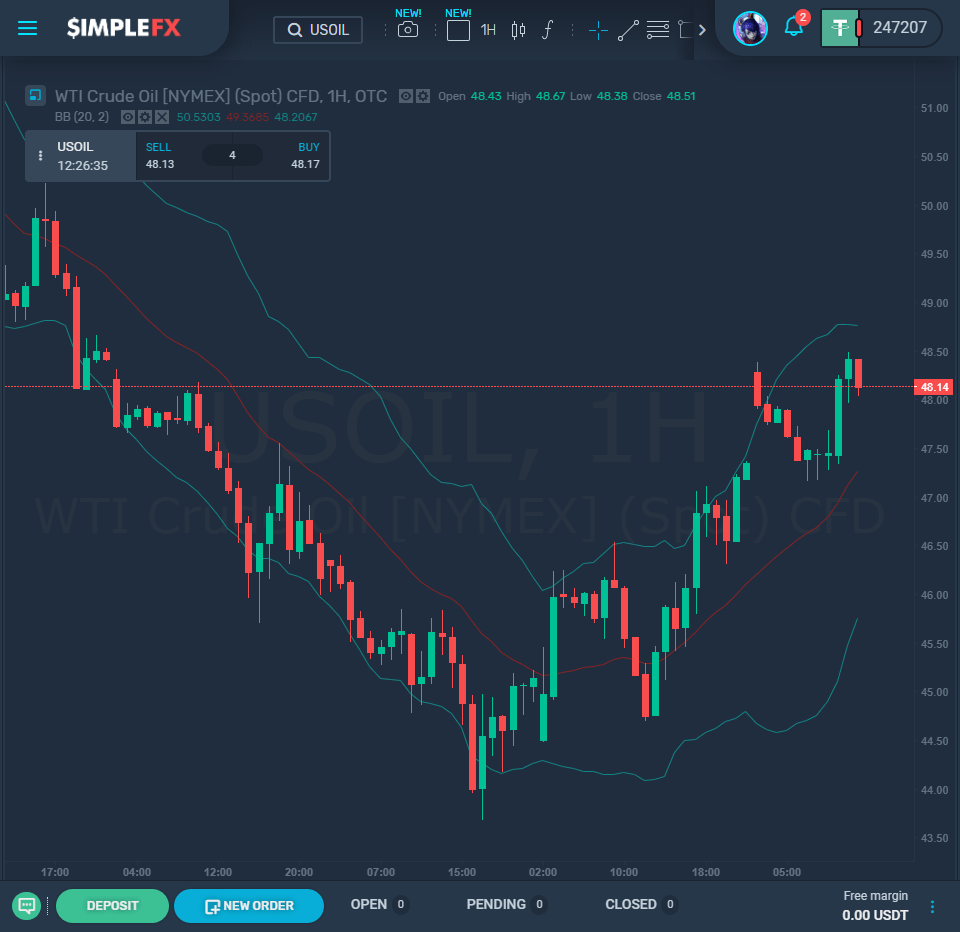Image resolution: width=960 pixels, height=932 pixels.
Task: Open candlestick chart style selector
Action: (518, 29)
